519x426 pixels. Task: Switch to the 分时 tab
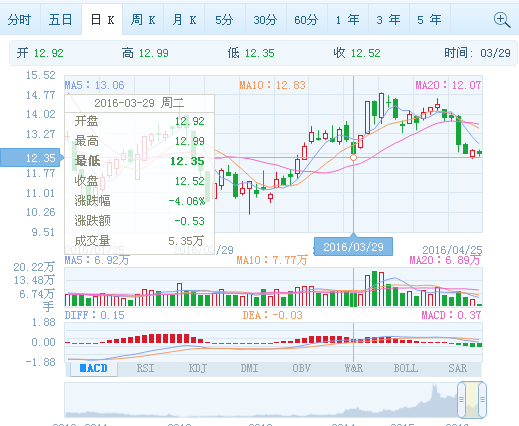coord(20,20)
